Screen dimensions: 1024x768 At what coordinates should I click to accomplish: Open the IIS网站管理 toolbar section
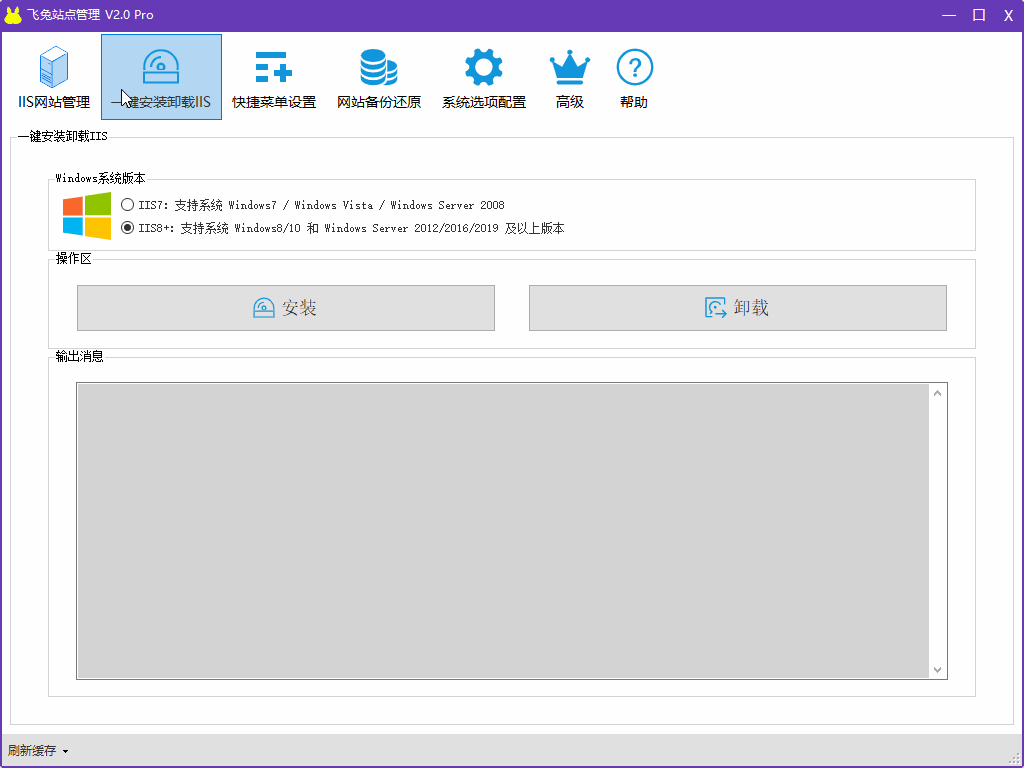tap(54, 77)
